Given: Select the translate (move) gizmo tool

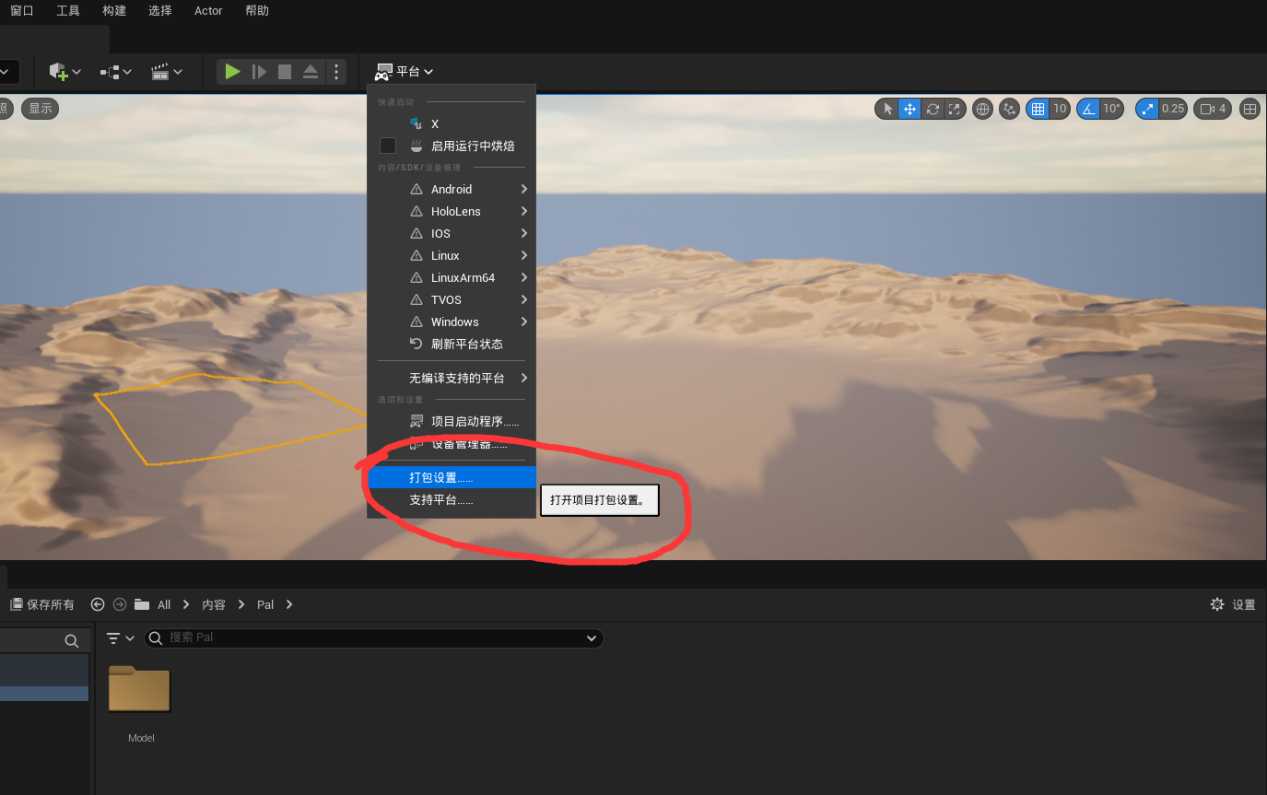Looking at the screenshot, I should 909,109.
